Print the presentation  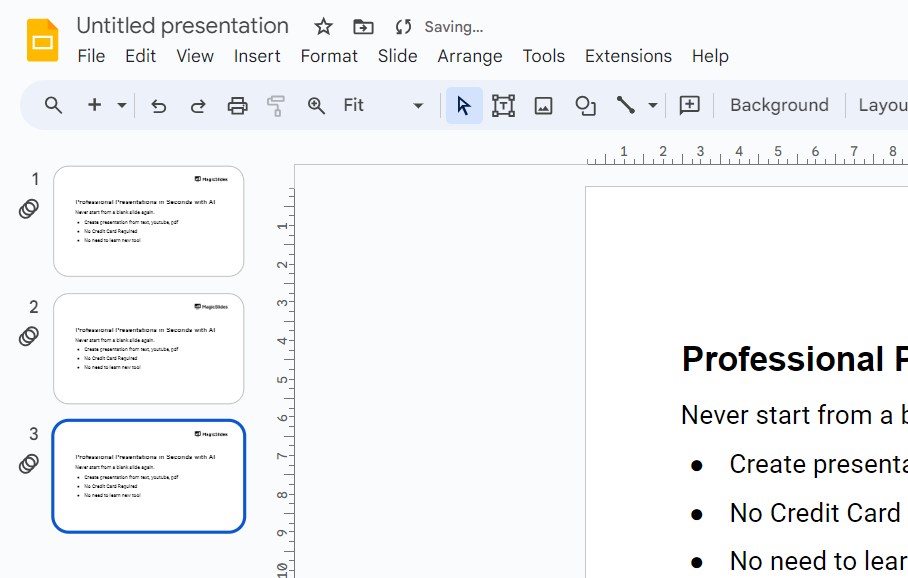(237, 105)
